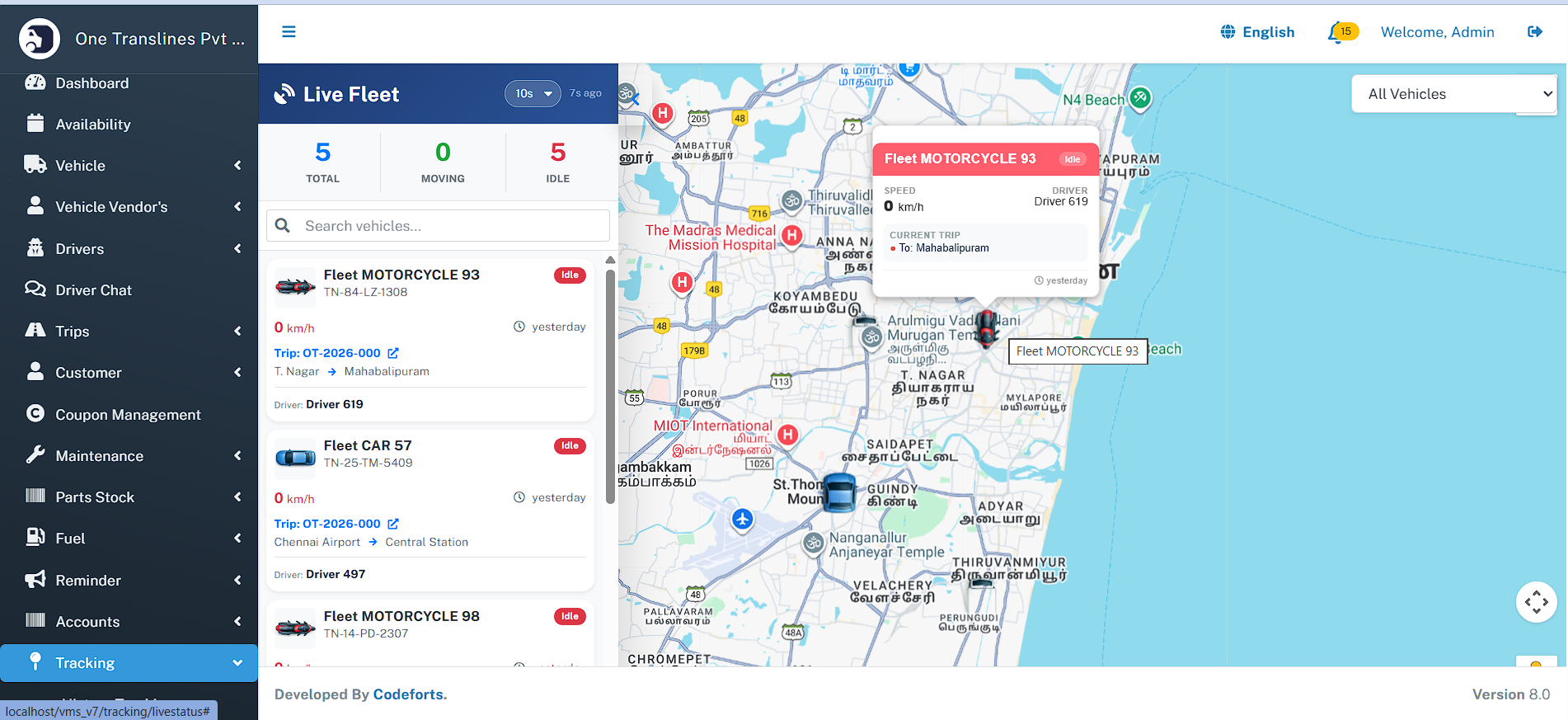Click the hamburger menu icon

point(289,31)
